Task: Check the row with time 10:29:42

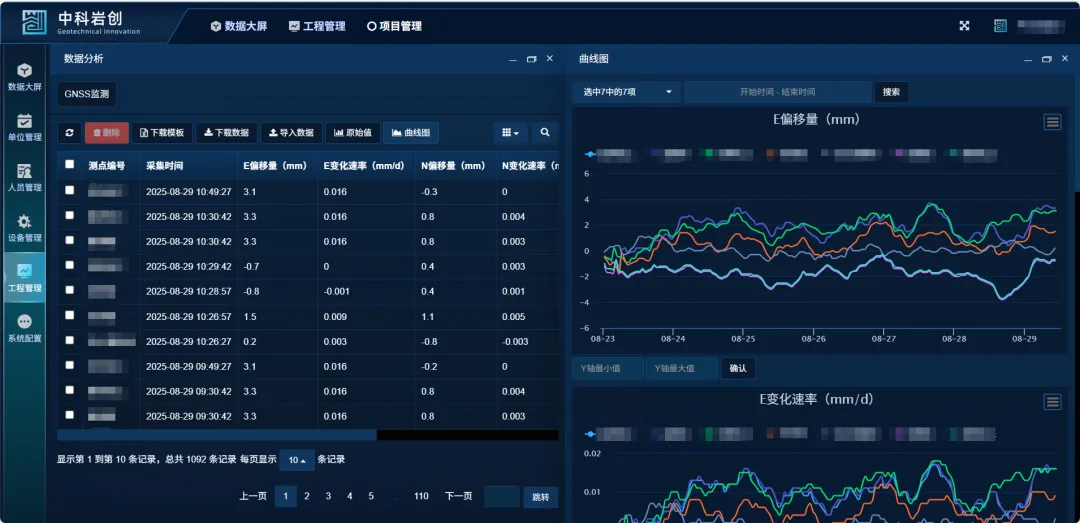Action: pos(70,265)
